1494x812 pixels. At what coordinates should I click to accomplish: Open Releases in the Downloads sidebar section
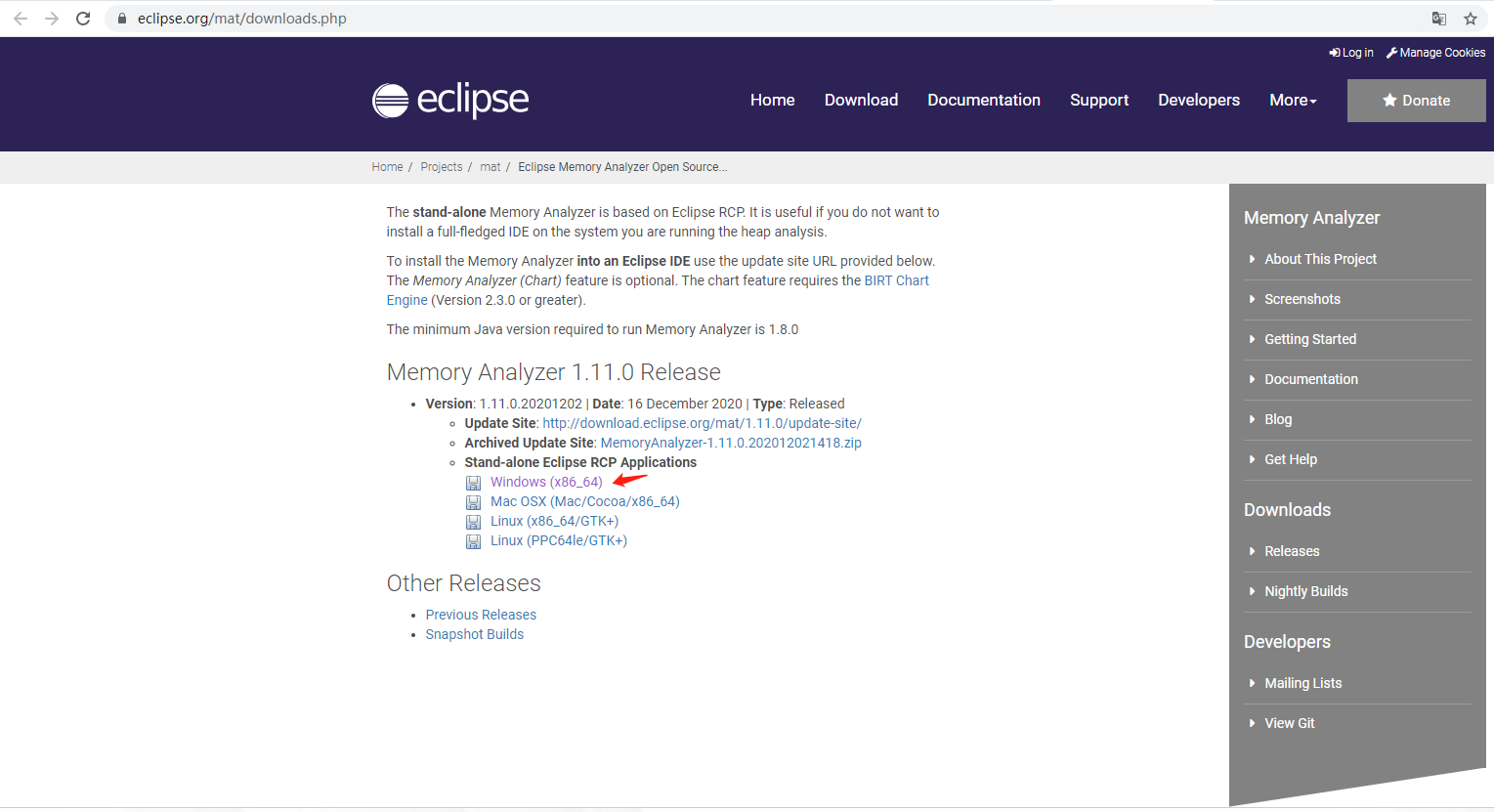(x=1292, y=551)
